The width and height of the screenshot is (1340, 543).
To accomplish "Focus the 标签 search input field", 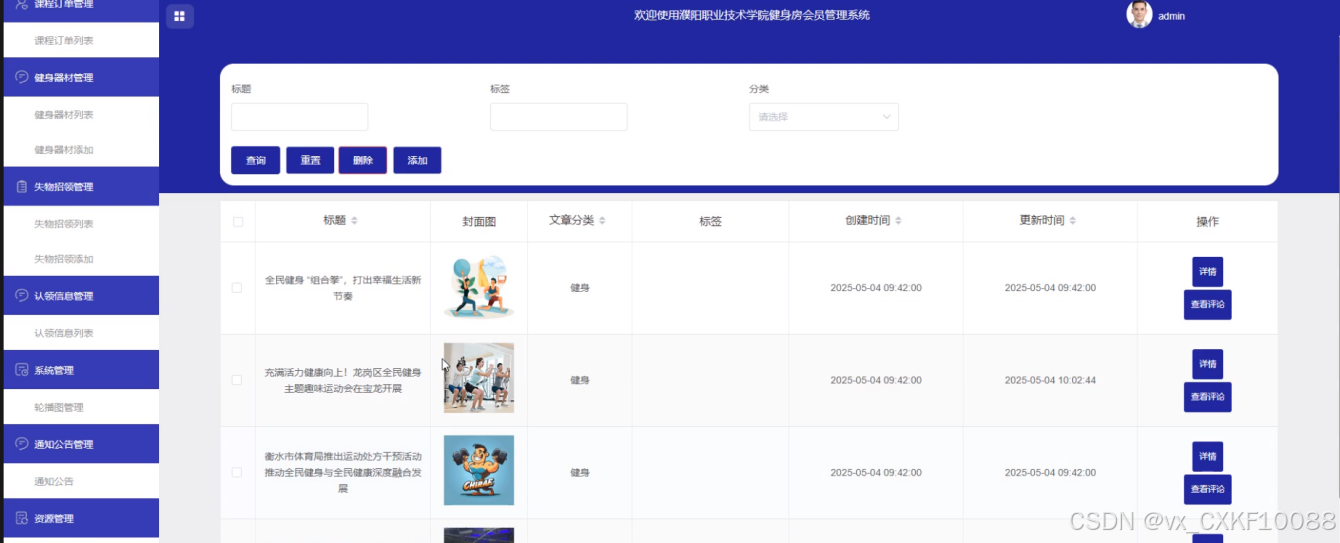I will [x=558, y=117].
